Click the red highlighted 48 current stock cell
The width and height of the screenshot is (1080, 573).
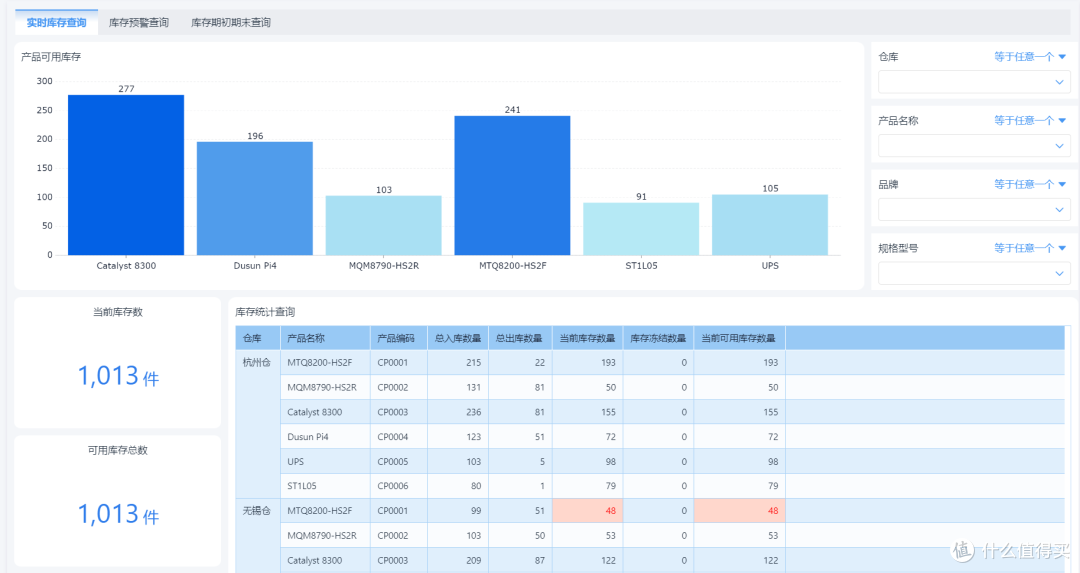coord(588,511)
